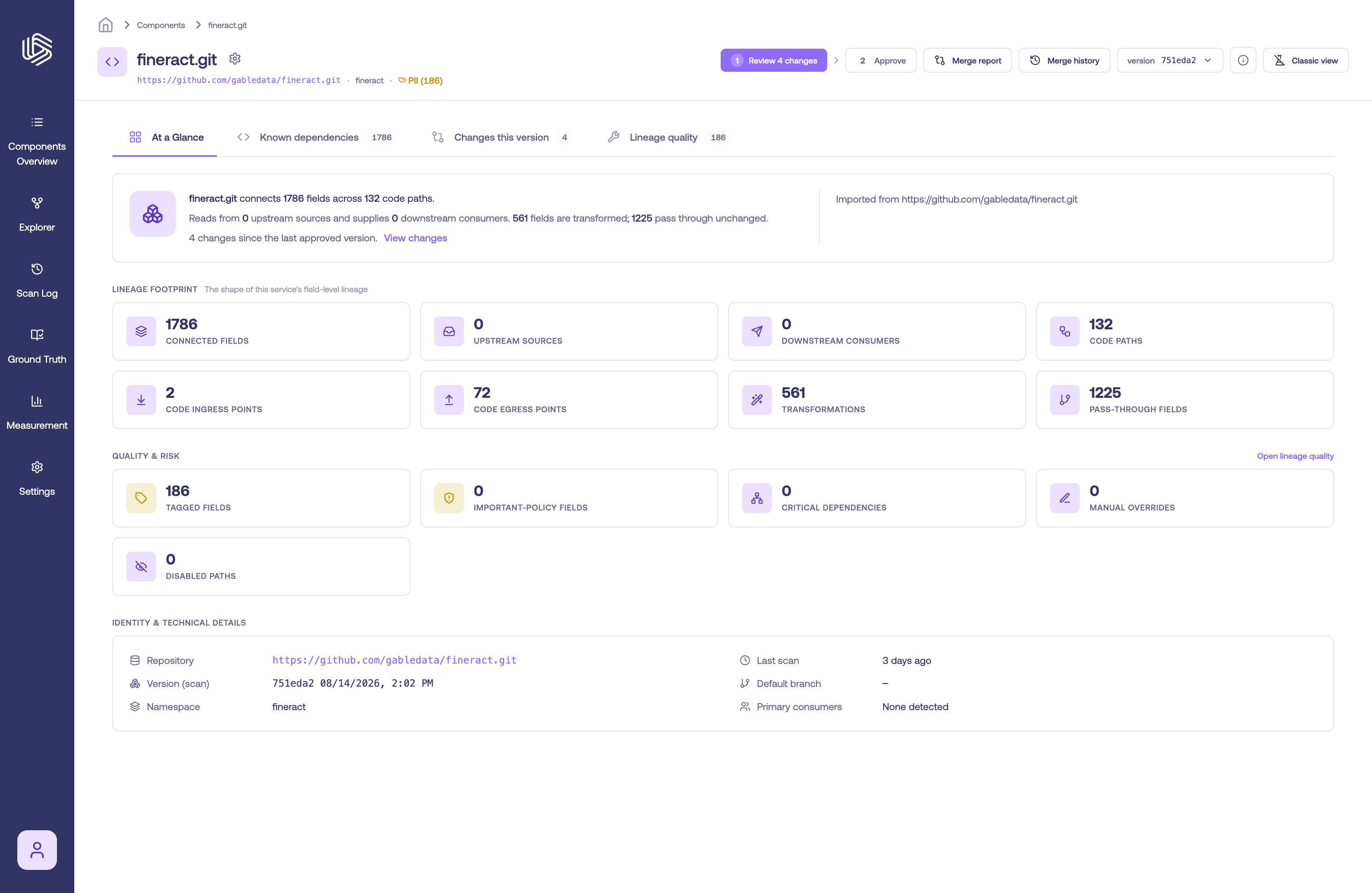The width and height of the screenshot is (1372, 893).
Task: Go to home via breadcrumb house icon
Action: [x=106, y=25]
